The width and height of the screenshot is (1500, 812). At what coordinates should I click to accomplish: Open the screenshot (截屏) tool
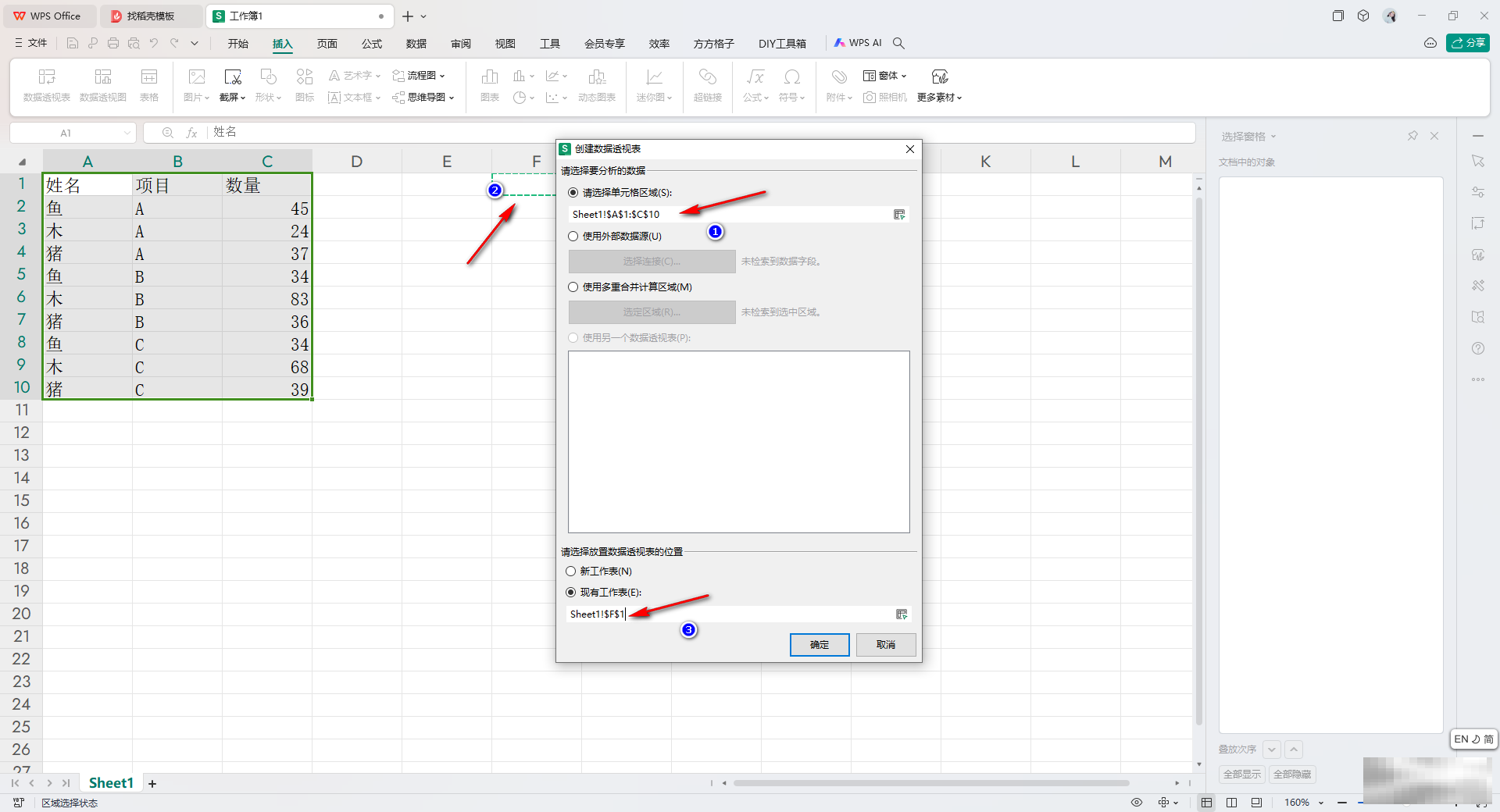[232, 84]
